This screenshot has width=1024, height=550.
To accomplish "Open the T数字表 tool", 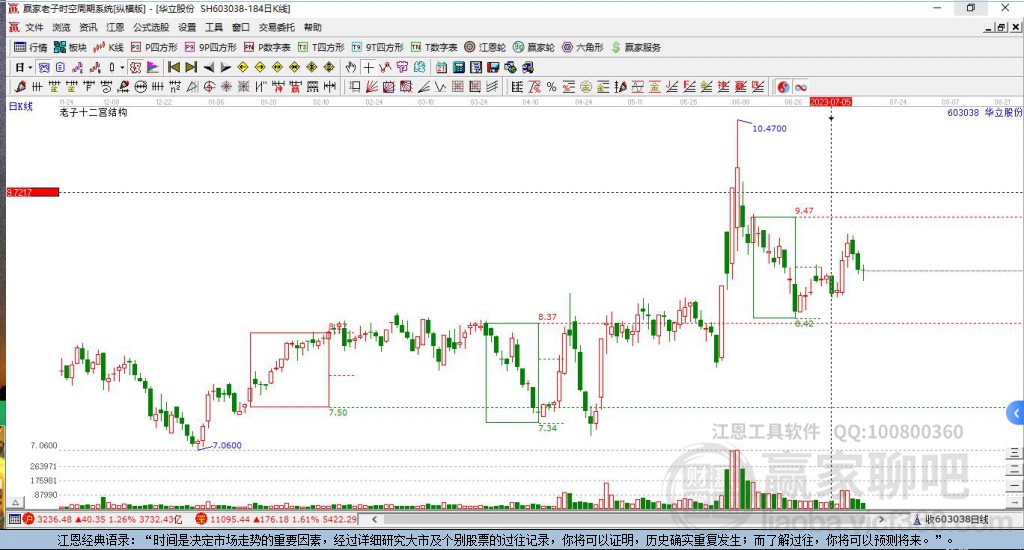I will (434, 47).
